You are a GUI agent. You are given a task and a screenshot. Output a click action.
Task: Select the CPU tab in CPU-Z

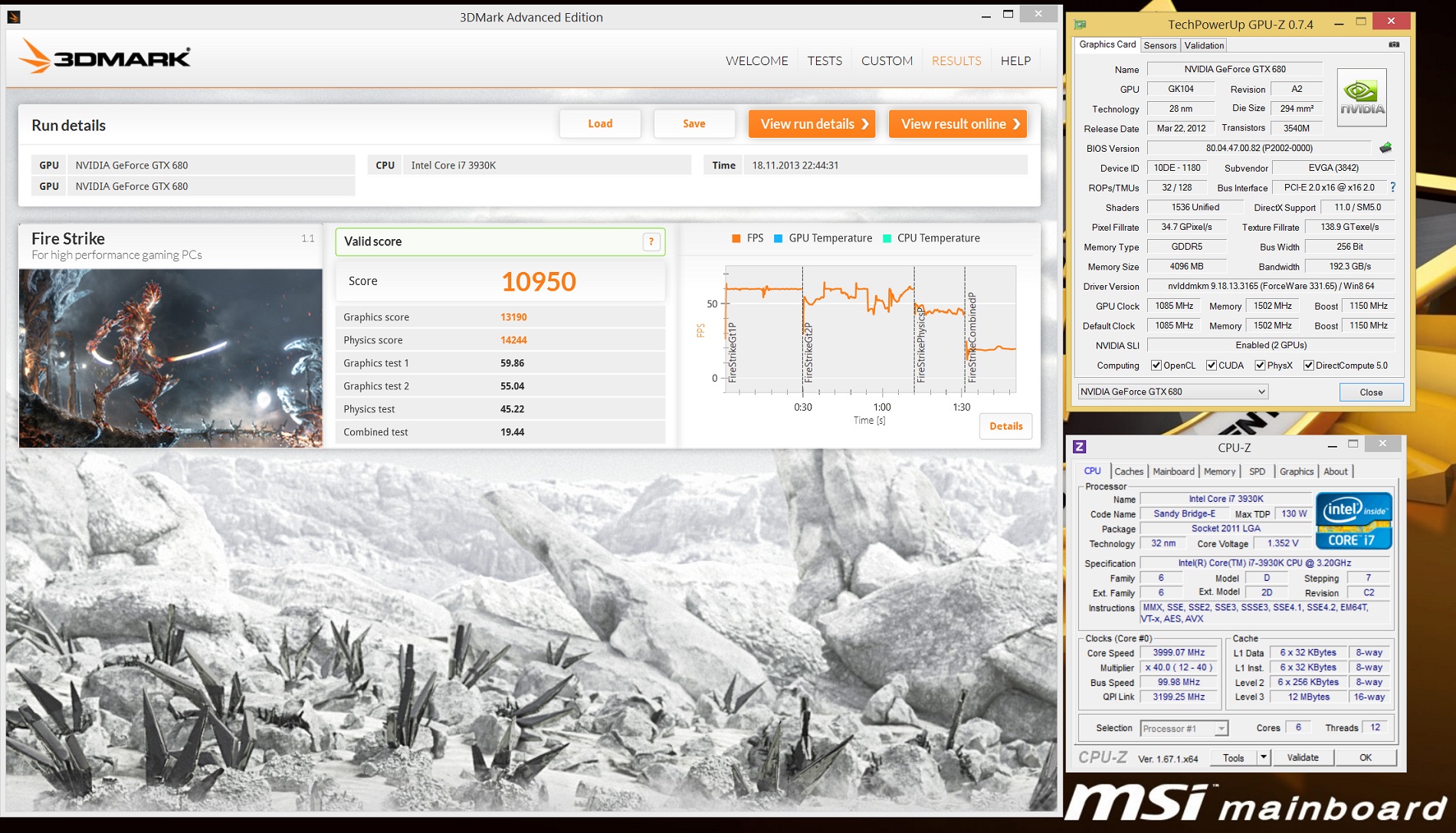tap(1093, 471)
